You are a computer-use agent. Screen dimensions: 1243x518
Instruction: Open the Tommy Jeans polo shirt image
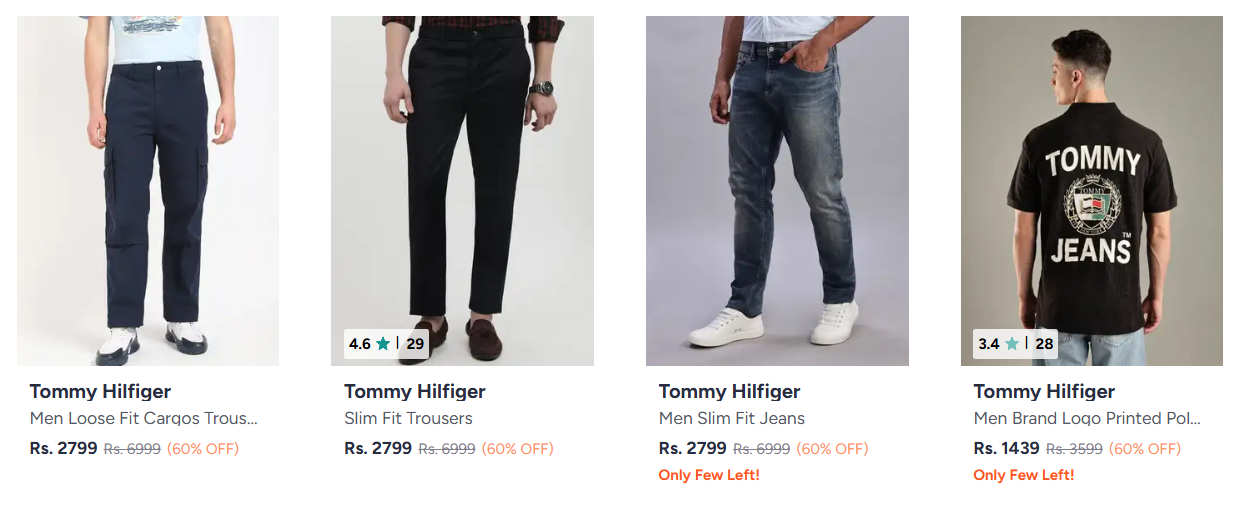pos(1091,190)
